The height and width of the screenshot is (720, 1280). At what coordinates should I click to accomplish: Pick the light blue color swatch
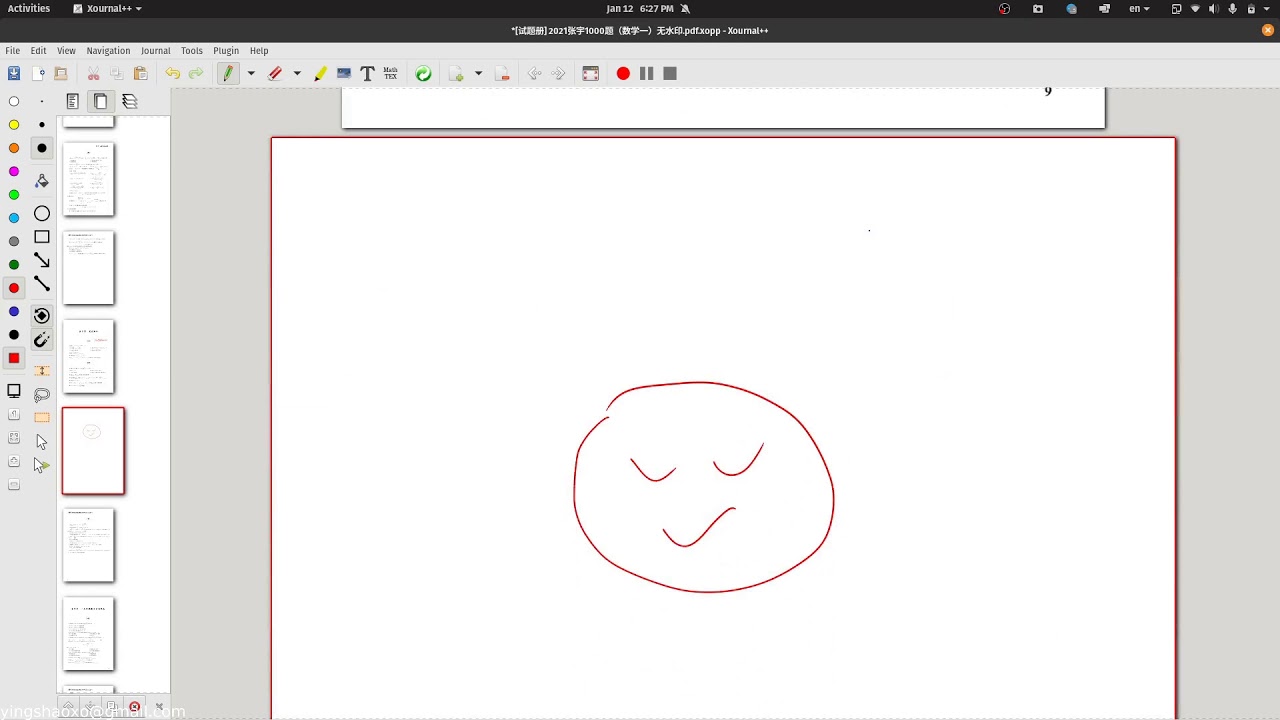(x=14, y=218)
